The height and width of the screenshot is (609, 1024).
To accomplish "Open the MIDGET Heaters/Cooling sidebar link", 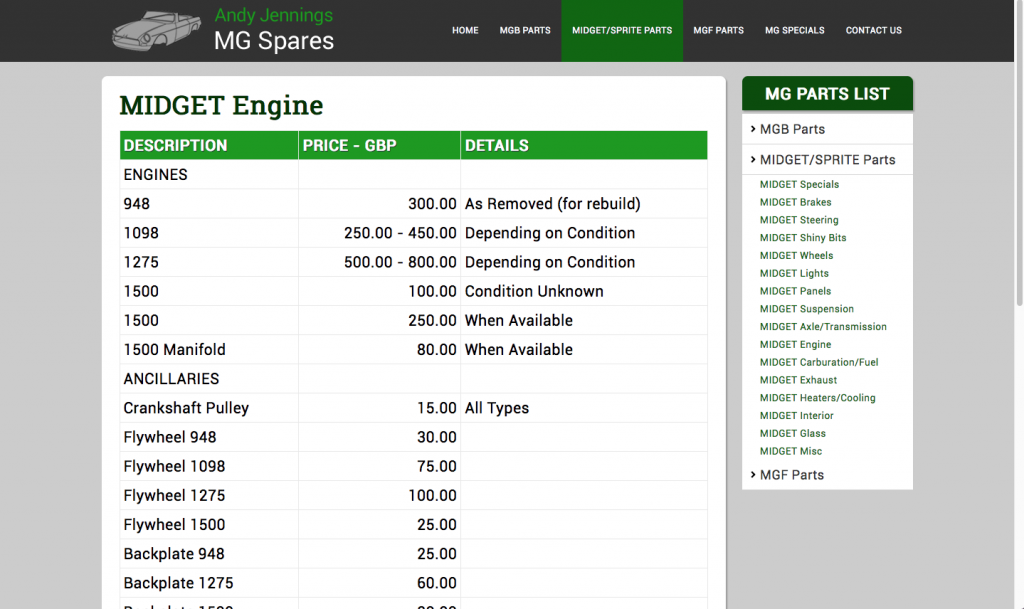I will pyautogui.click(x=818, y=398).
